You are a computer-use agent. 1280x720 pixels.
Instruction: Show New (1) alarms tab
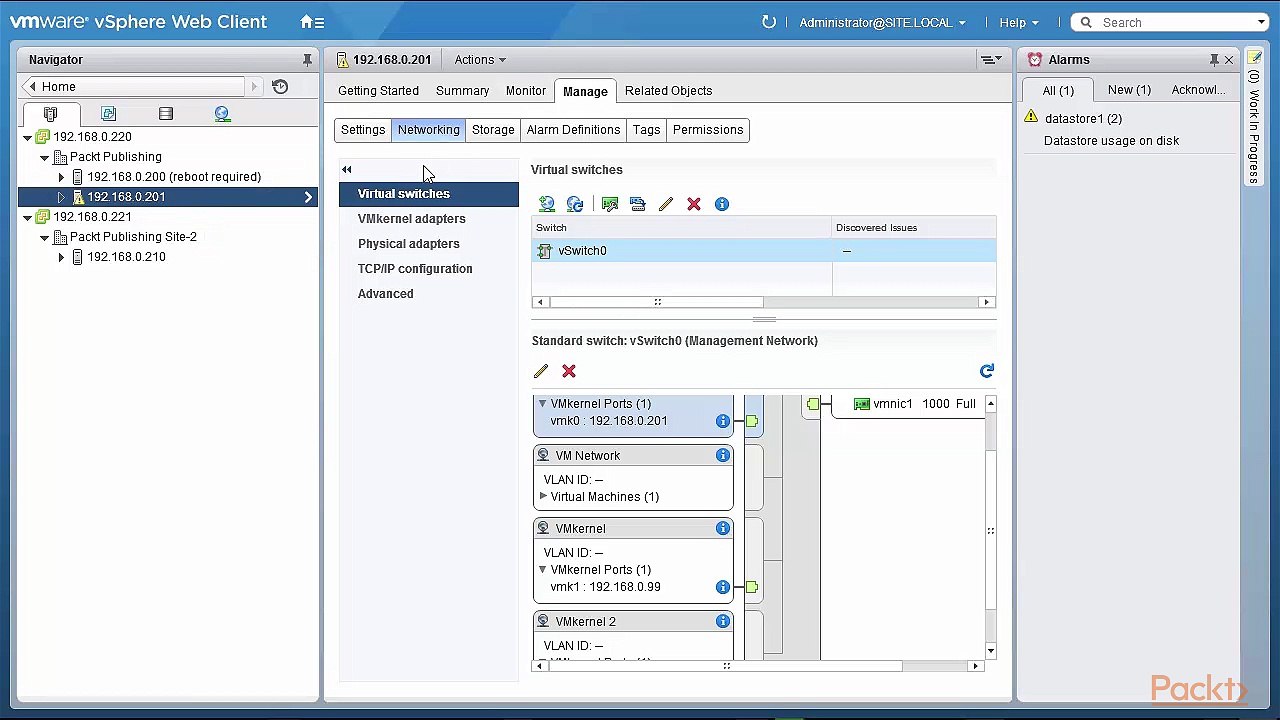point(1129,90)
